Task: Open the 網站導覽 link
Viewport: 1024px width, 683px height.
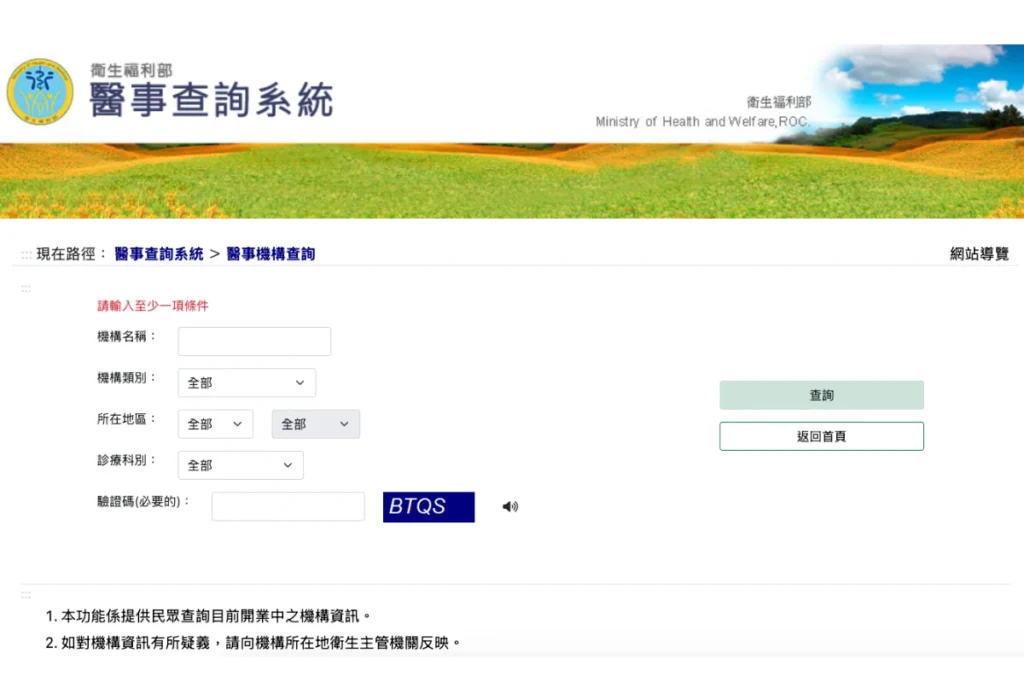Action: [980, 254]
